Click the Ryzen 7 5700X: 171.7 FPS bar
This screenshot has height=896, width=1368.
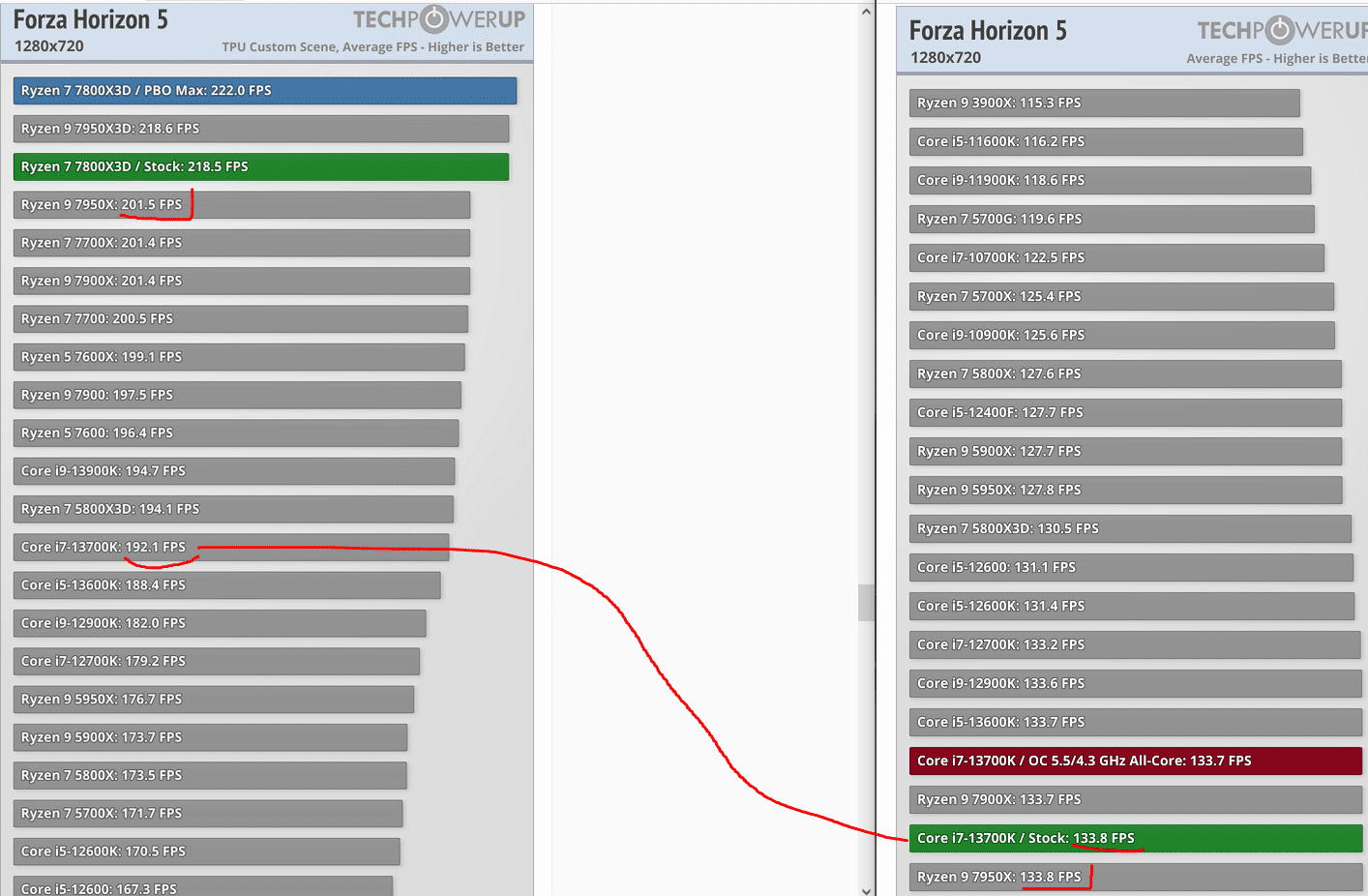tap(208, 814)
